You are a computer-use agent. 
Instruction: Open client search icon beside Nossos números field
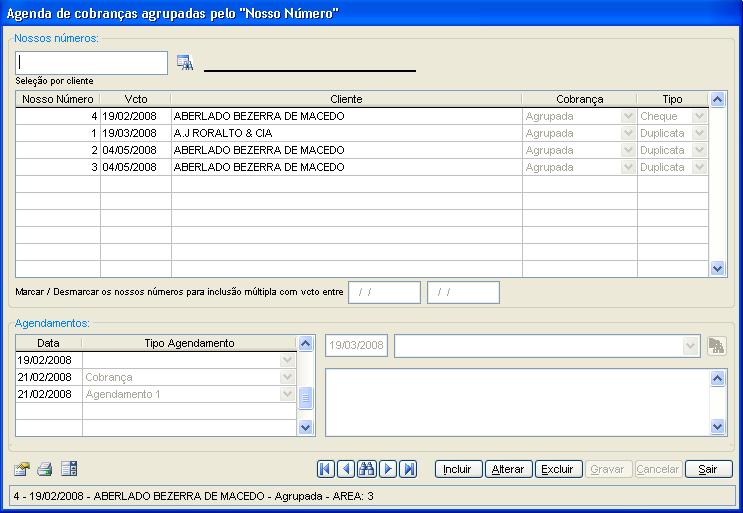pyautogui.click(x=185, y=63)
